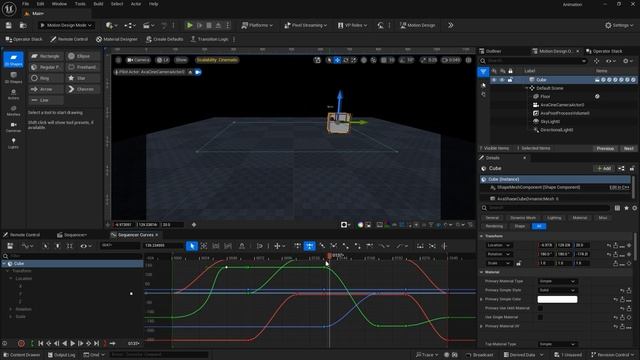This screenshot has width=640, height=360.
Task: Select the Freehand drawing tool
Action: coord(83,67)
